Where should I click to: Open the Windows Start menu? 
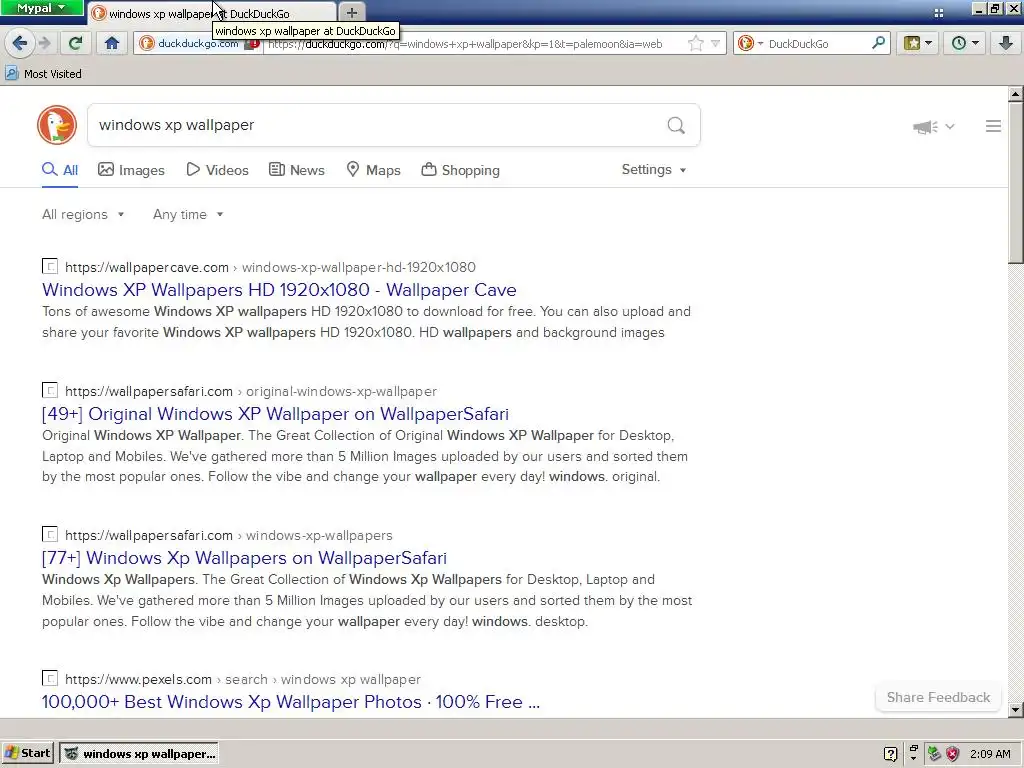pyautogui.click(x=27, y=753)
